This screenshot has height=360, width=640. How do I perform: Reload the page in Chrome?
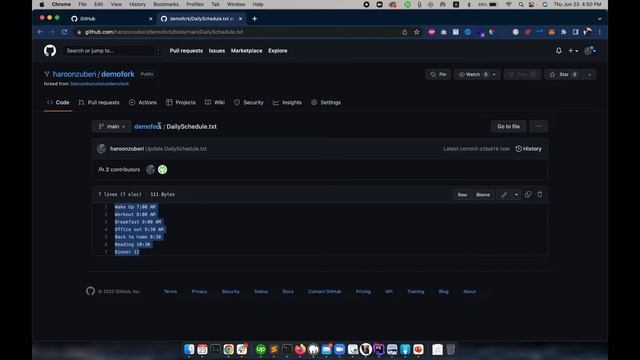64,32
